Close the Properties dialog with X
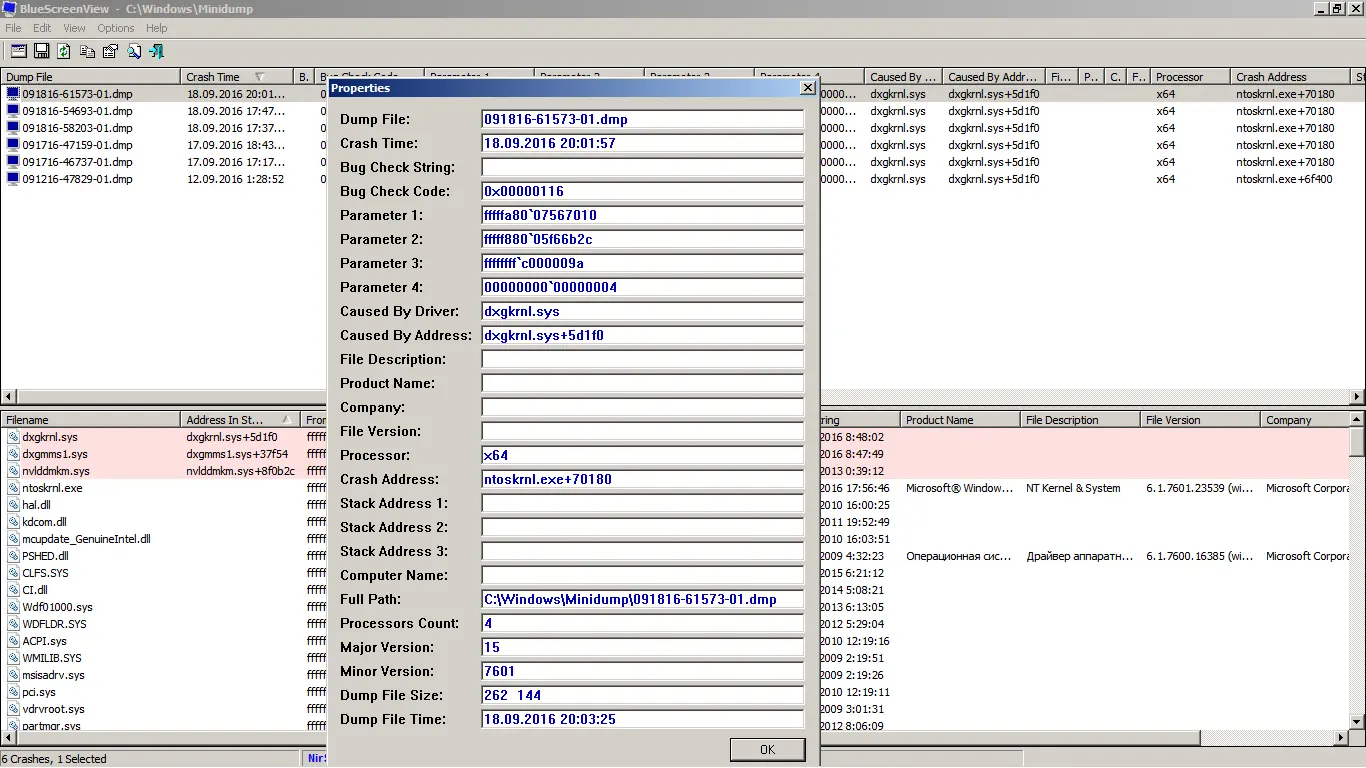The width and height of the screenshot is (1366, 768). point(807,88)
